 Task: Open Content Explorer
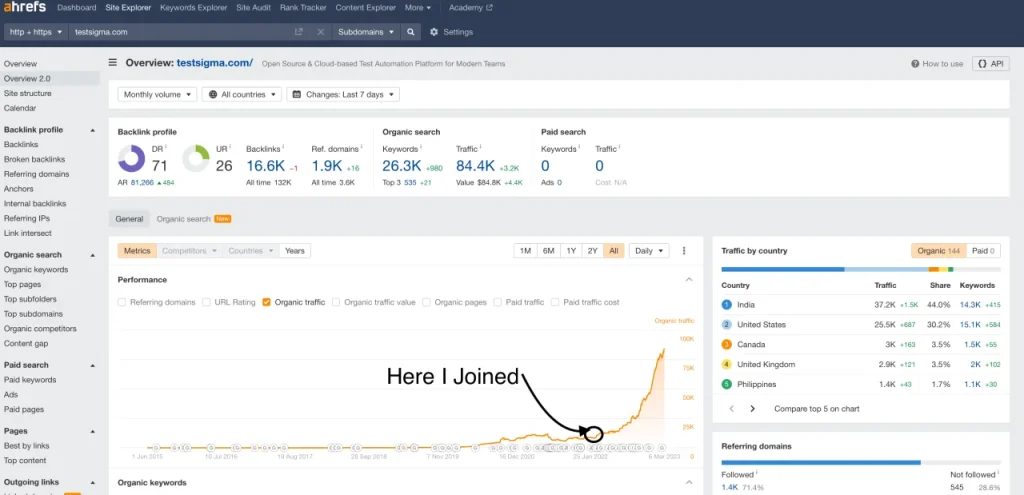pyautogui.click(x=366, y=8)
